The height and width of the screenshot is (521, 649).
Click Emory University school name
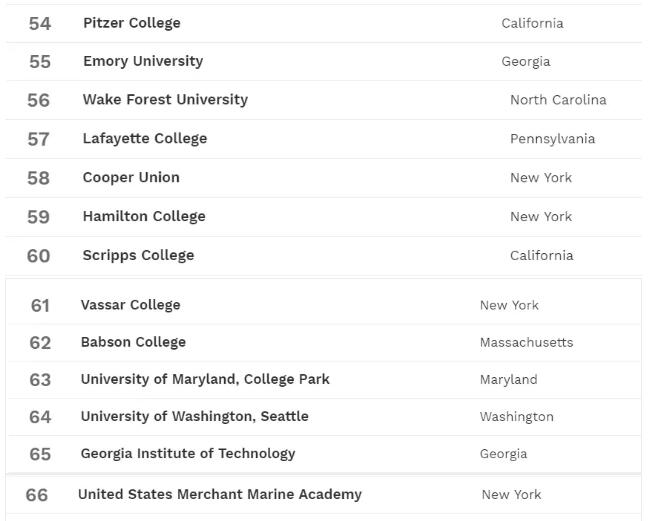pos(143,61)
